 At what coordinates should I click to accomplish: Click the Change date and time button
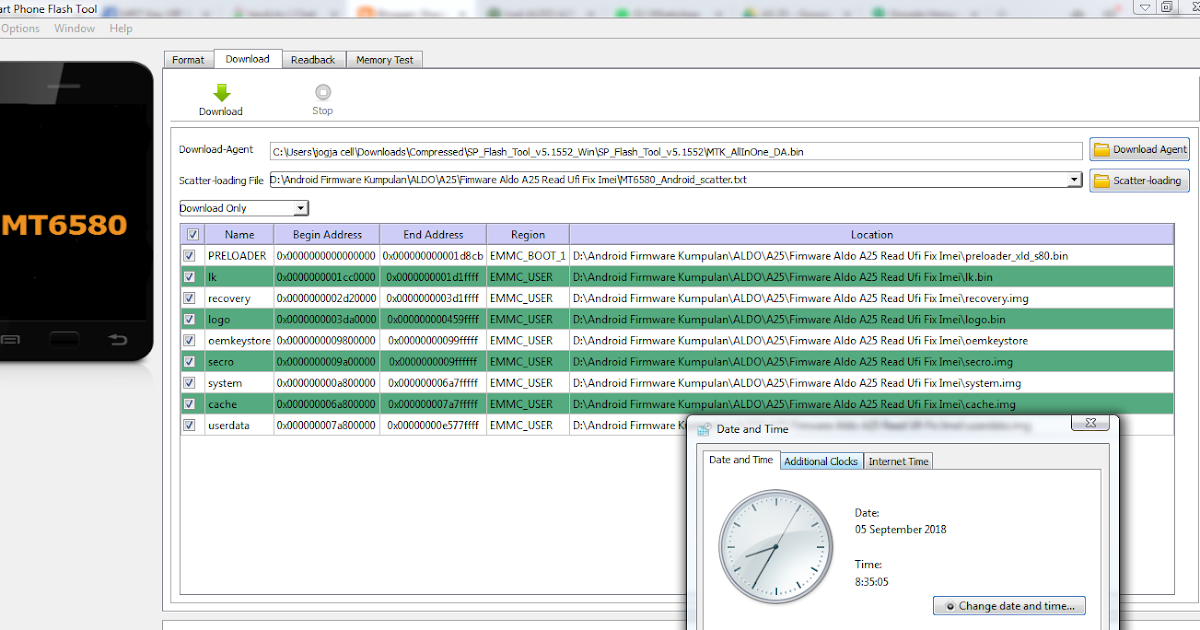click(1009, 605)
